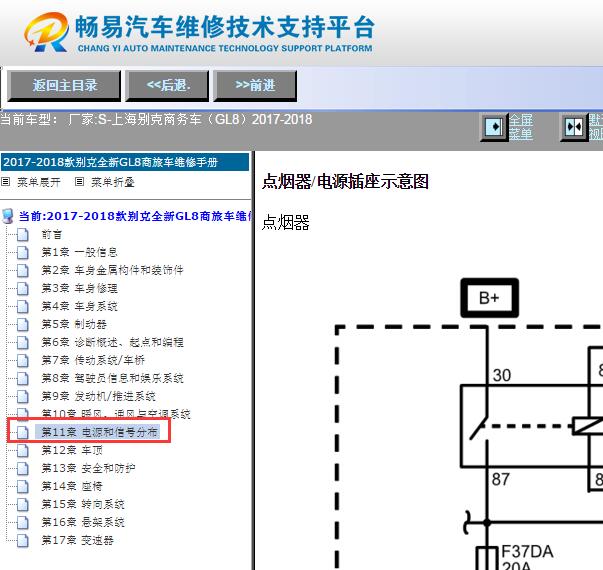The width and height of the screenshot is (603, 570).
Task: Click the page icon beside 第9章
Action: point(23,396)
